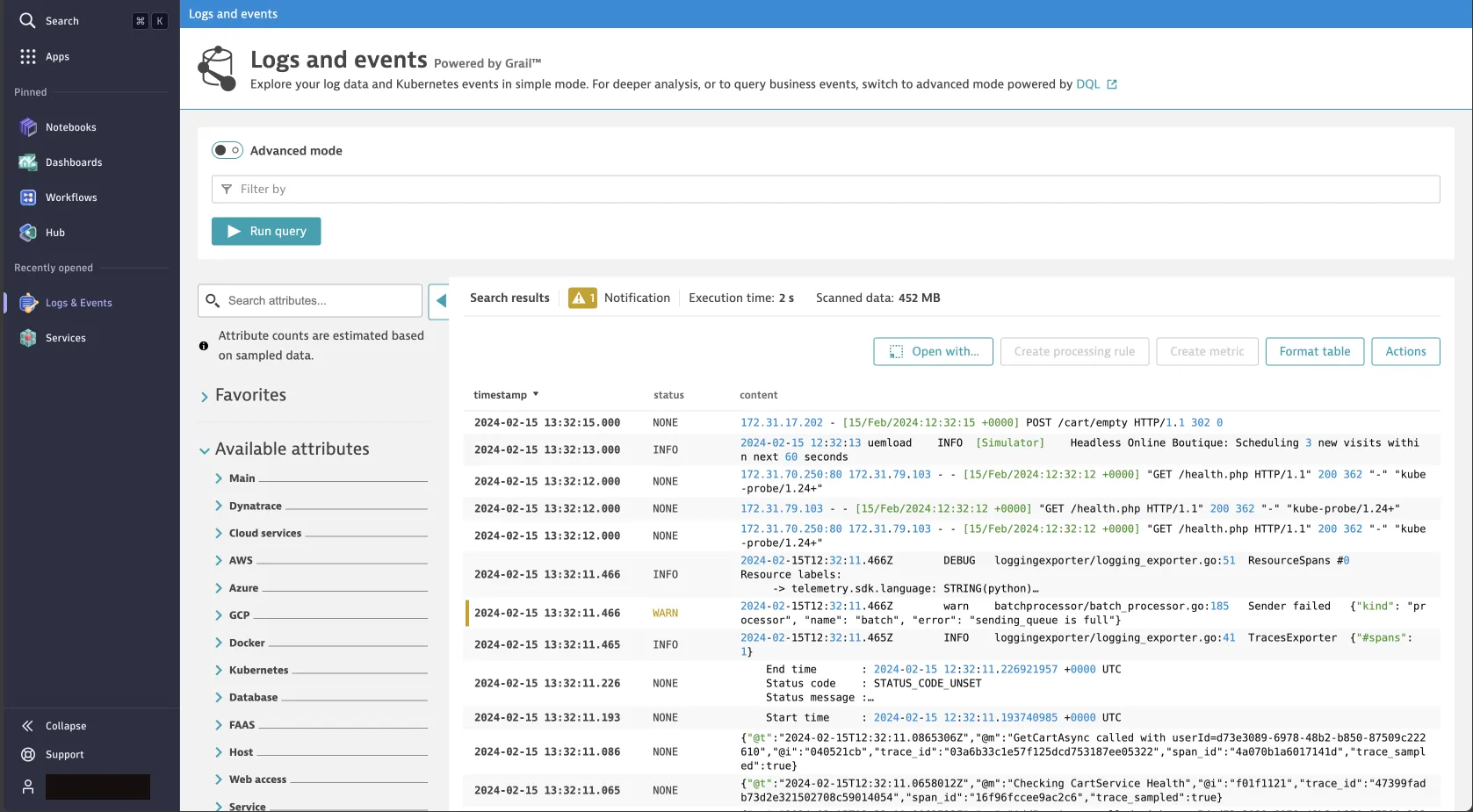The image size is (1473, 812).
Task: Expand the Kubernetes attribute group
Action: (219, 670)
